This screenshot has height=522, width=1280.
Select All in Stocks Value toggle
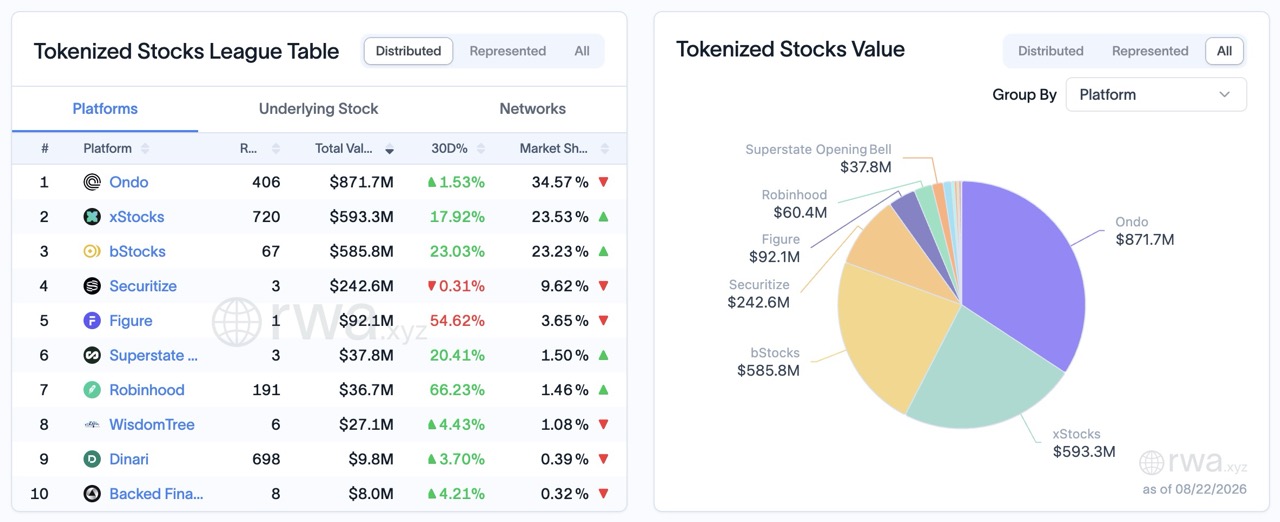(x=1224, y=51)
